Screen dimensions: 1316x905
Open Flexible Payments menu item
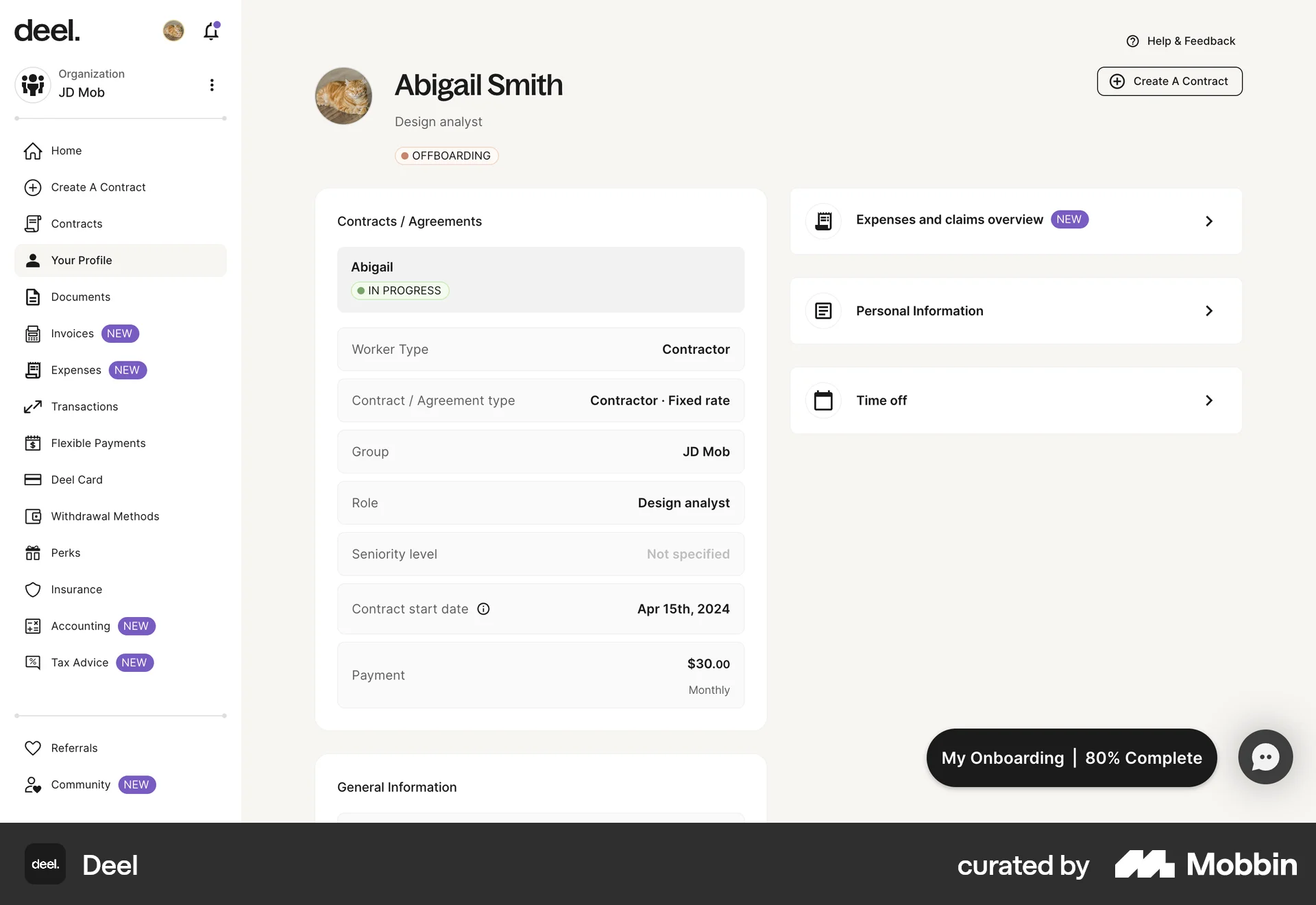pyautogui.click(x=98, y=444)
